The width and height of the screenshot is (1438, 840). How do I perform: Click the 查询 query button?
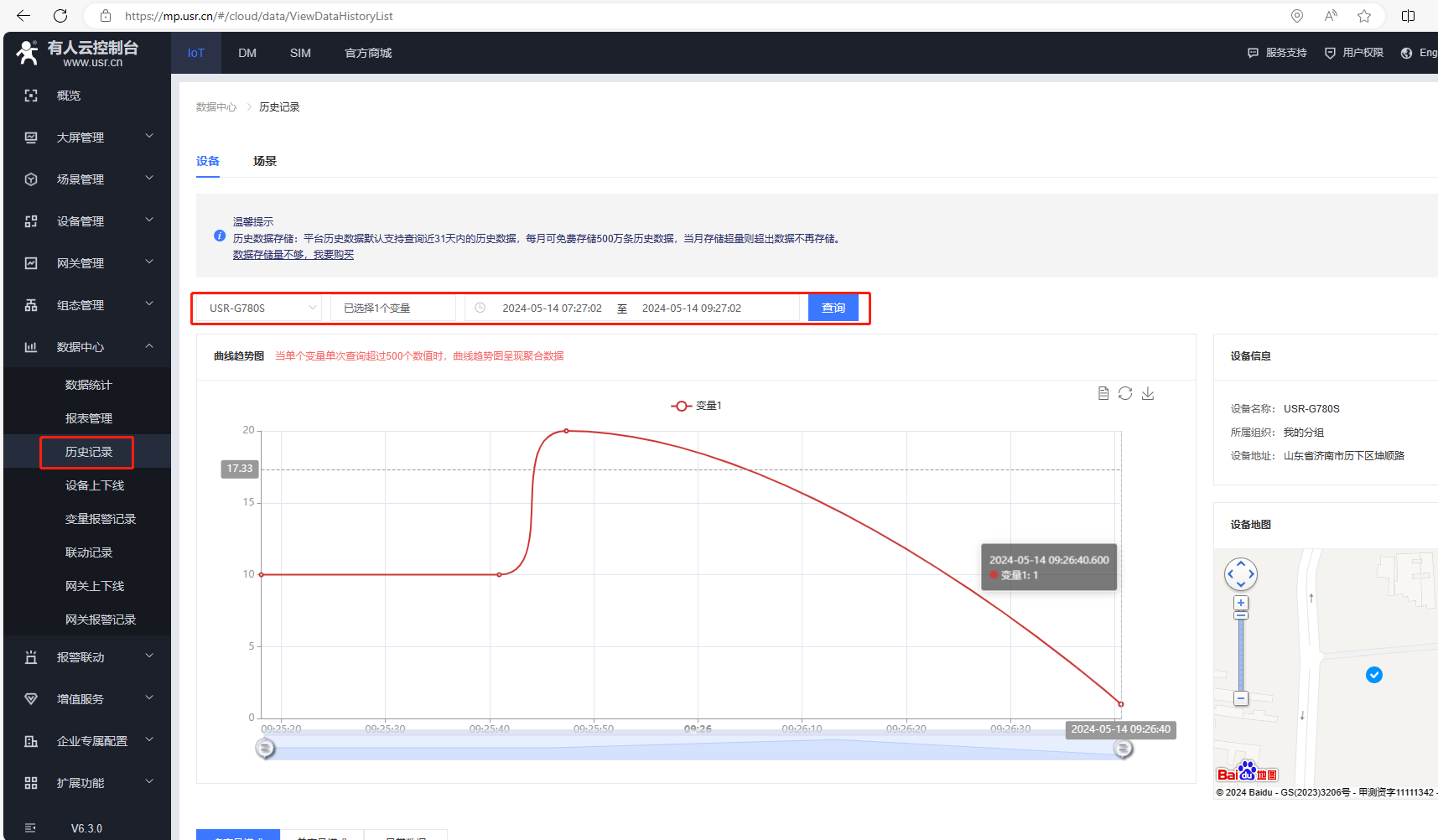pos(833,309)
